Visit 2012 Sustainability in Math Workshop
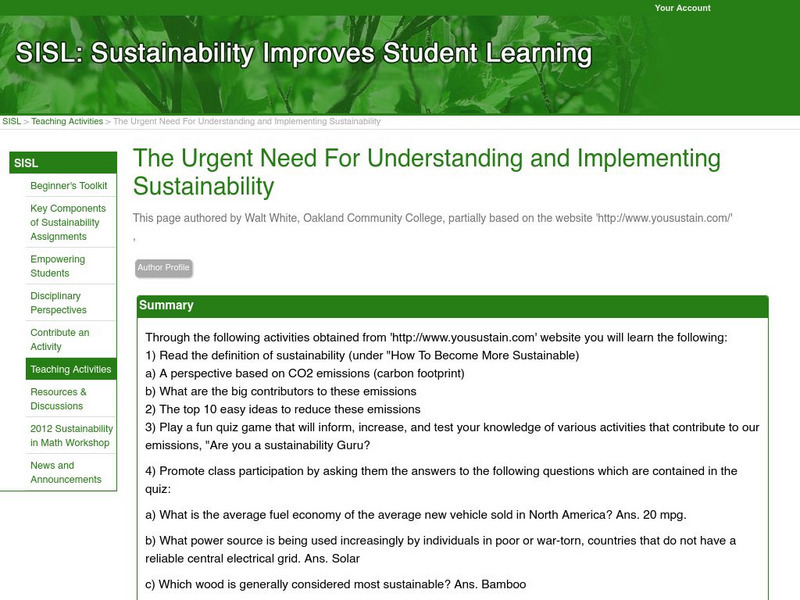Screen dimensions: 800x600 click(68, 435)
